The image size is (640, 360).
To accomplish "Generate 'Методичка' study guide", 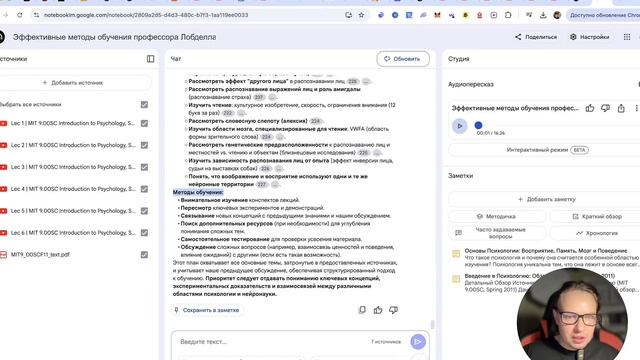I will tap(497, 216).
